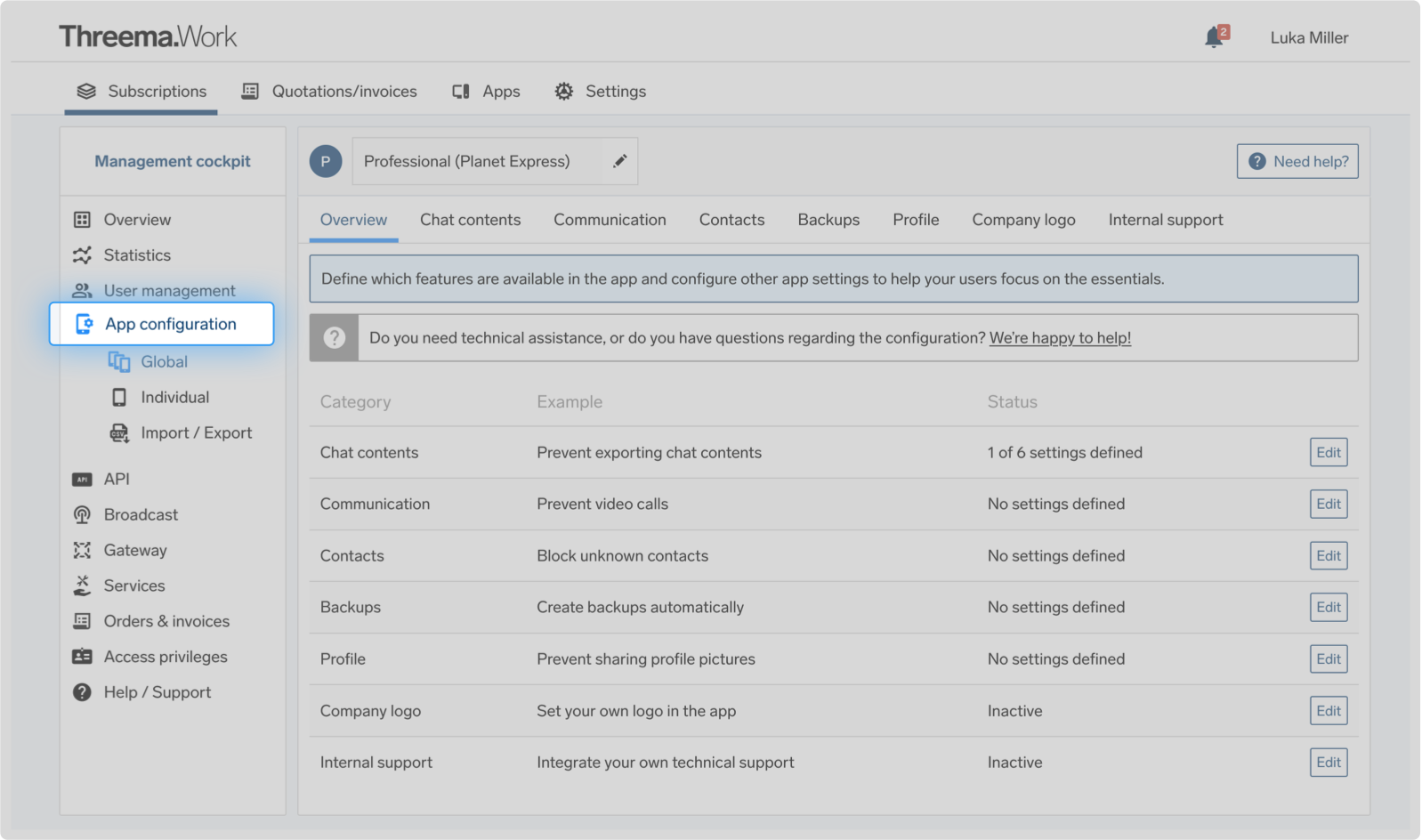
Task: Click the User management people icon
Action: tap(82, 290)
